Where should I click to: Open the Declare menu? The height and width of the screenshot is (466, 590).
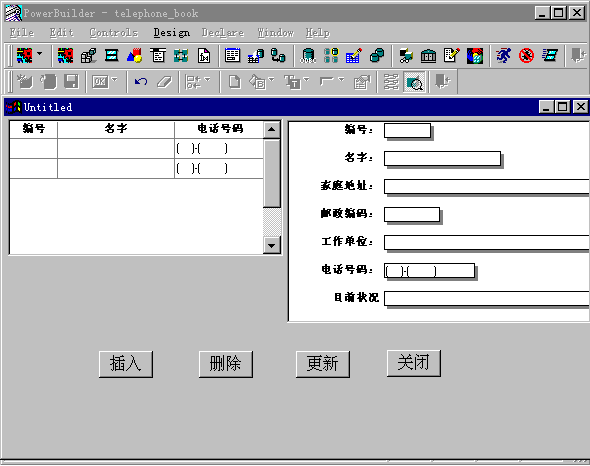(x=223, y=33)
